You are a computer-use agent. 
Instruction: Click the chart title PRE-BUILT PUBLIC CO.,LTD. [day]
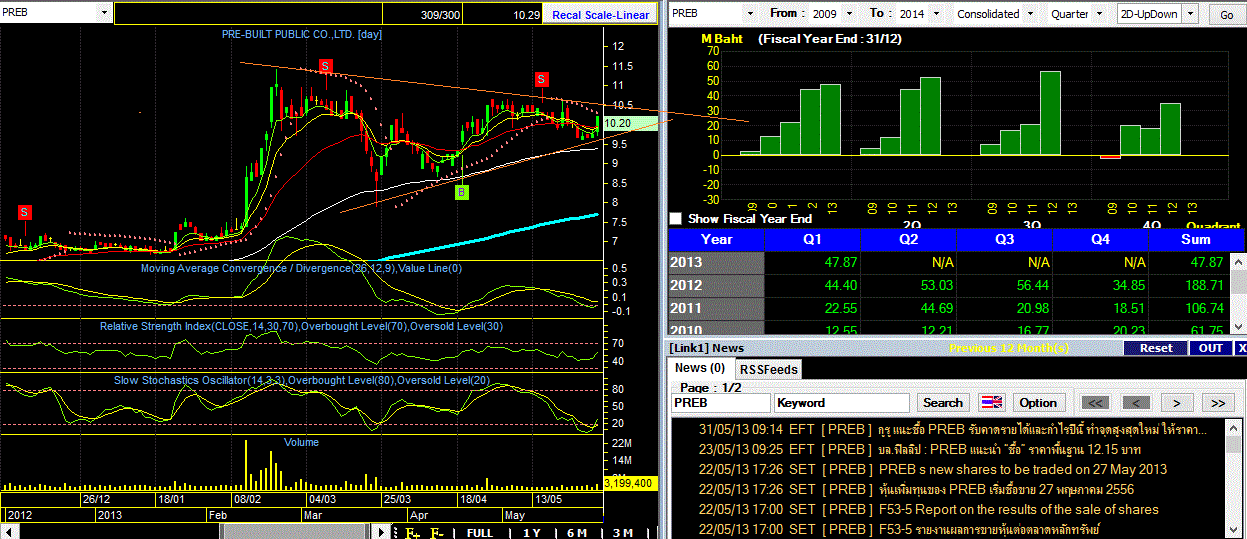[302, 34]
